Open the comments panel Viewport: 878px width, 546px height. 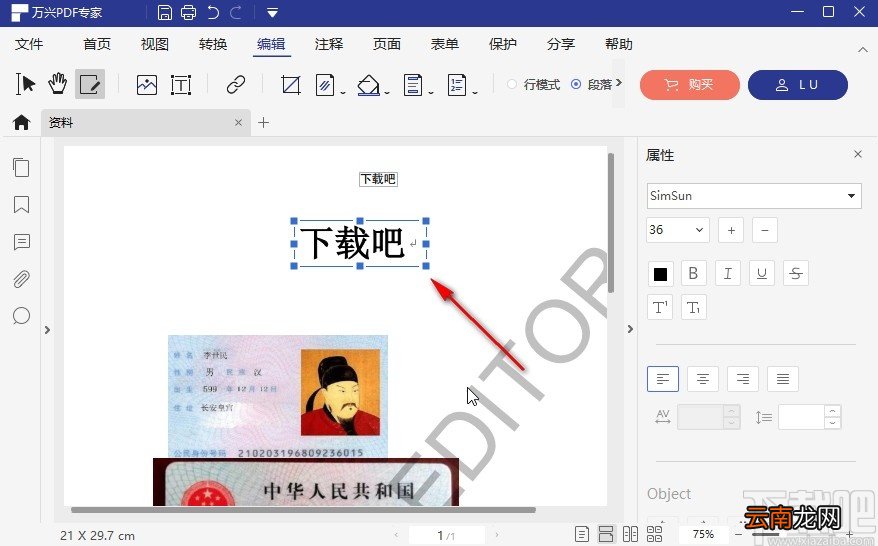21,242
